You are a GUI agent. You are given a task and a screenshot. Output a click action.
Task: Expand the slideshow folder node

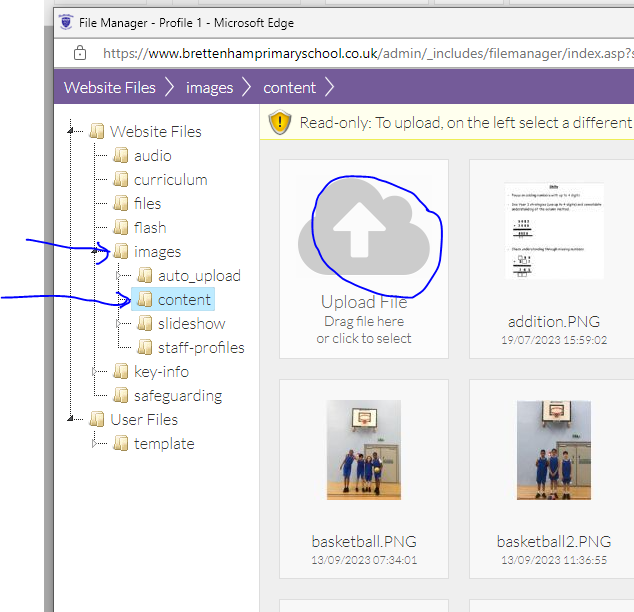(118, 323)
